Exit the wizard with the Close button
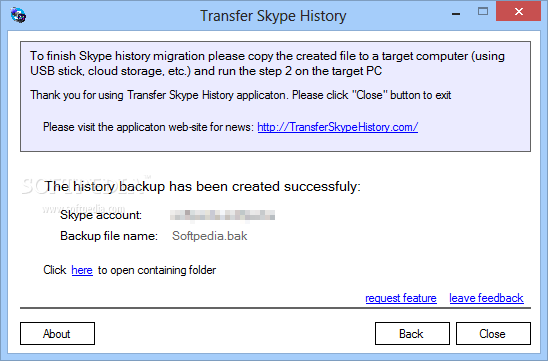This screenshot has height=361, width=548. tap(493, 333)
